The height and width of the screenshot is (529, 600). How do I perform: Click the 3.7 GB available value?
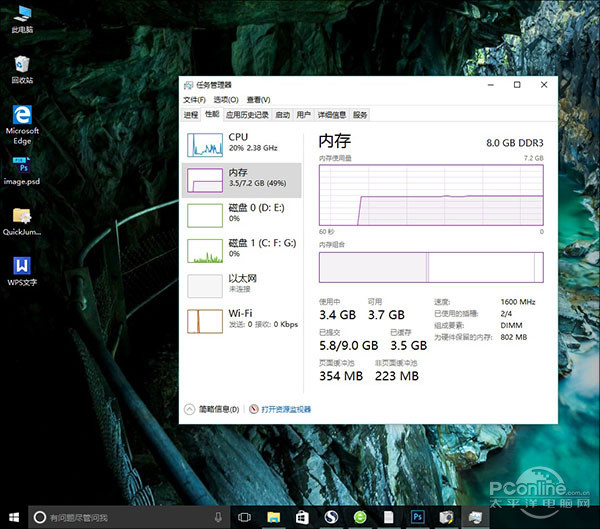click(386, 315)
